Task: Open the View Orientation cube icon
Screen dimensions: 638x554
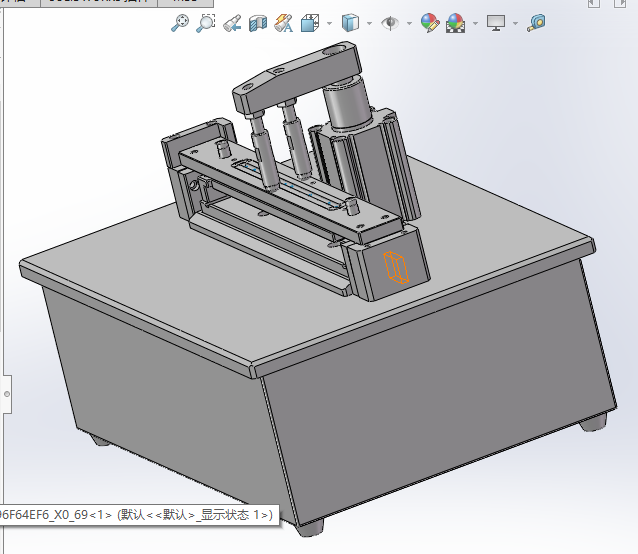Action: click(x=309, y=22)
